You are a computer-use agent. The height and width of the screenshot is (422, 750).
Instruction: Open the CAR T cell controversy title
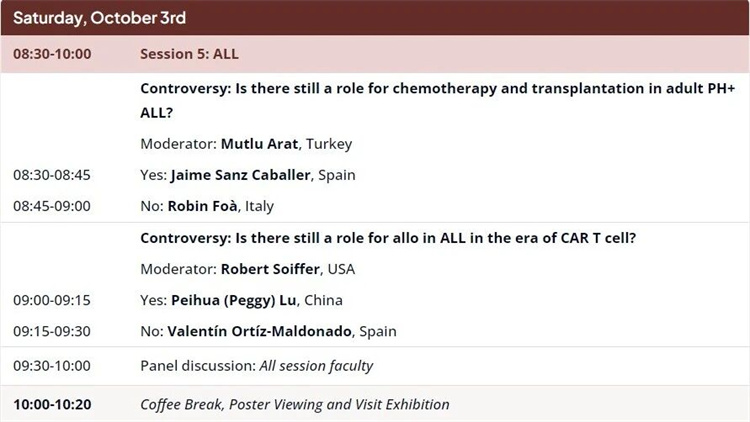point(388,238)
